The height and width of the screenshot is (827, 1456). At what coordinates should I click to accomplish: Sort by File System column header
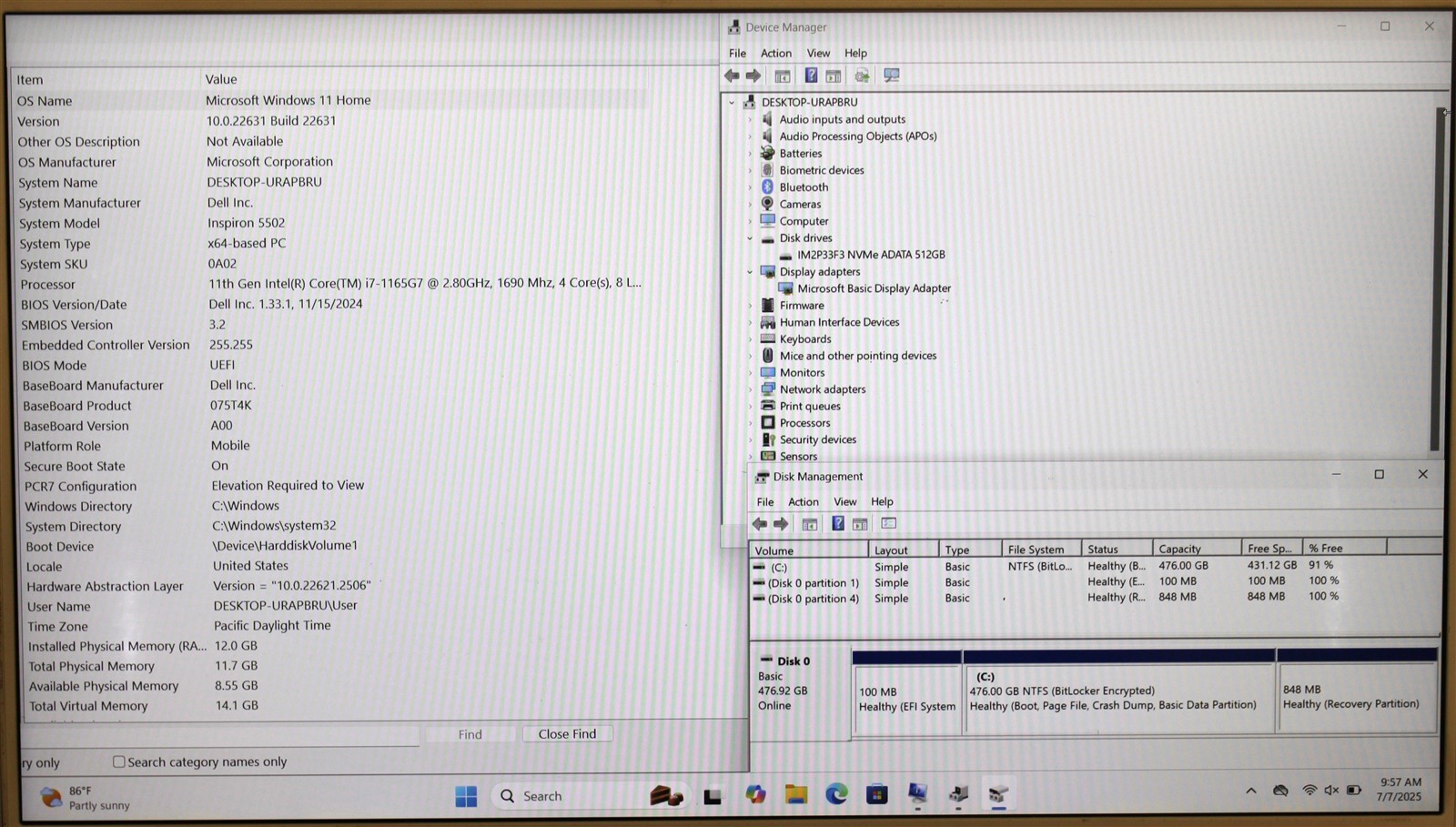tap(1040, 550)
